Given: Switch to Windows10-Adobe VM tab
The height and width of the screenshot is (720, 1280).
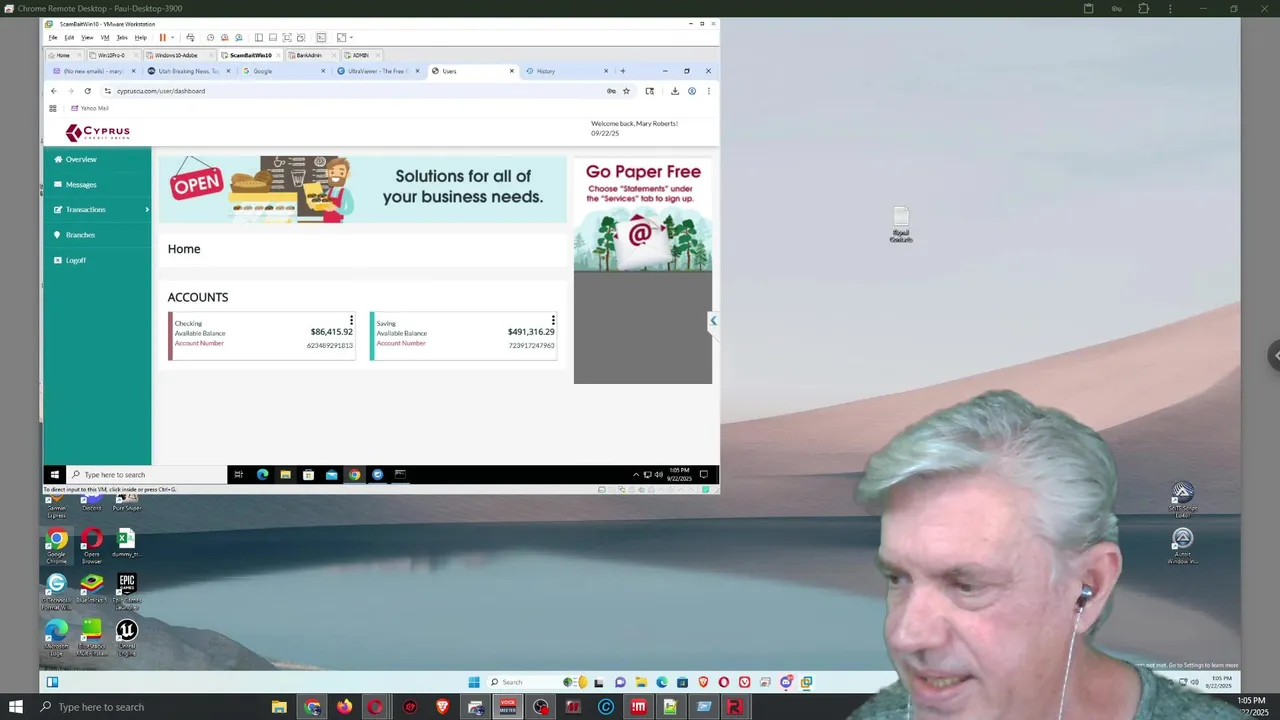Looking at the screenshot, I should 178,55.
